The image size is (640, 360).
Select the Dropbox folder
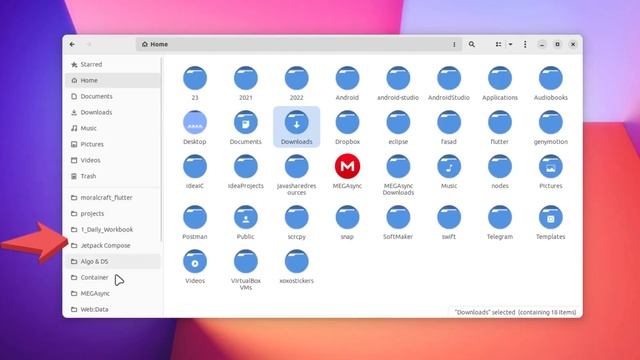347,127
